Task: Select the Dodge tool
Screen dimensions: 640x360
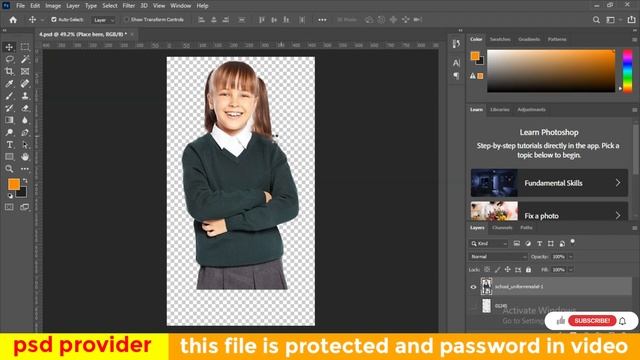Action: click(x=9, y=132)
